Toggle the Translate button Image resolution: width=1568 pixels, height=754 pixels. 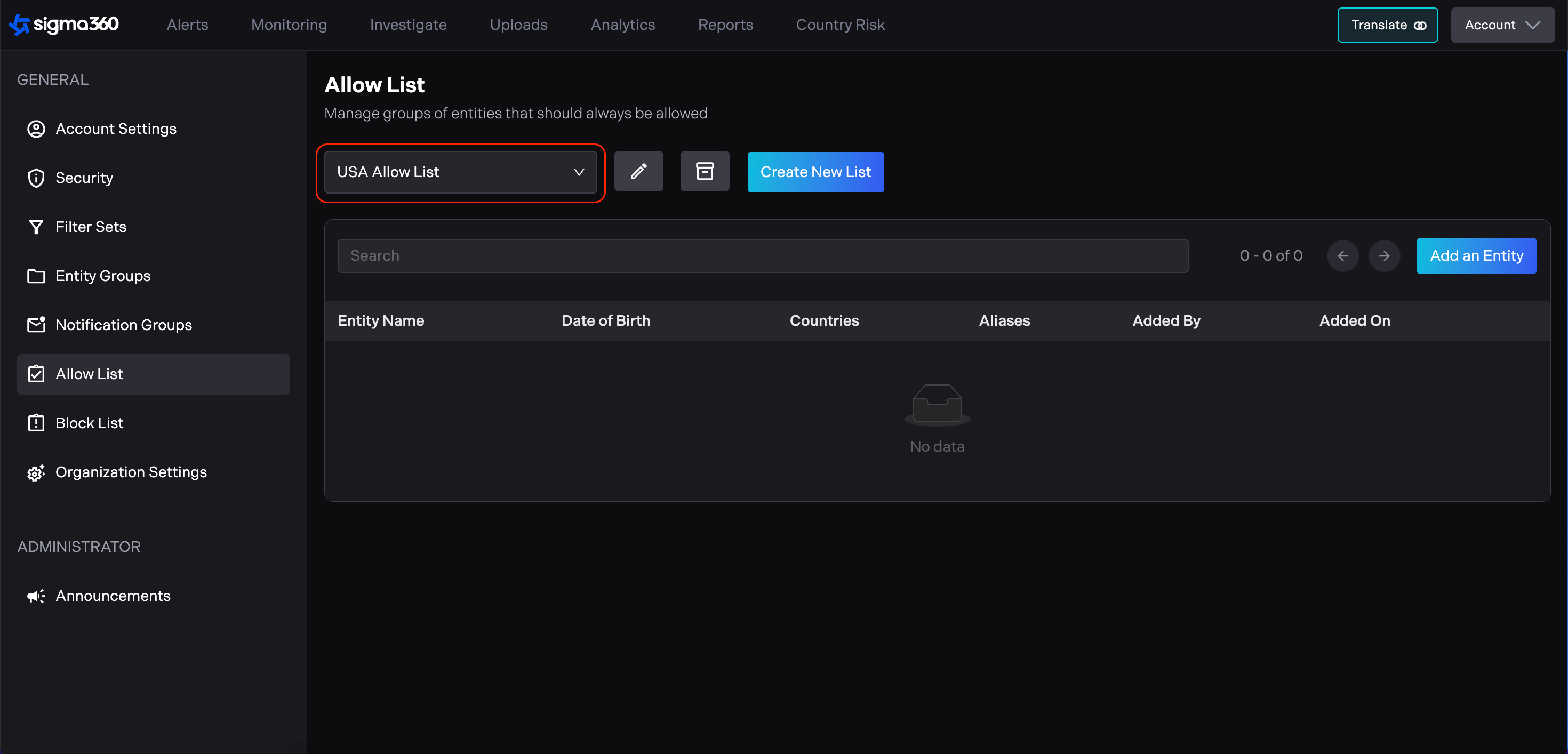(1387, 25)
